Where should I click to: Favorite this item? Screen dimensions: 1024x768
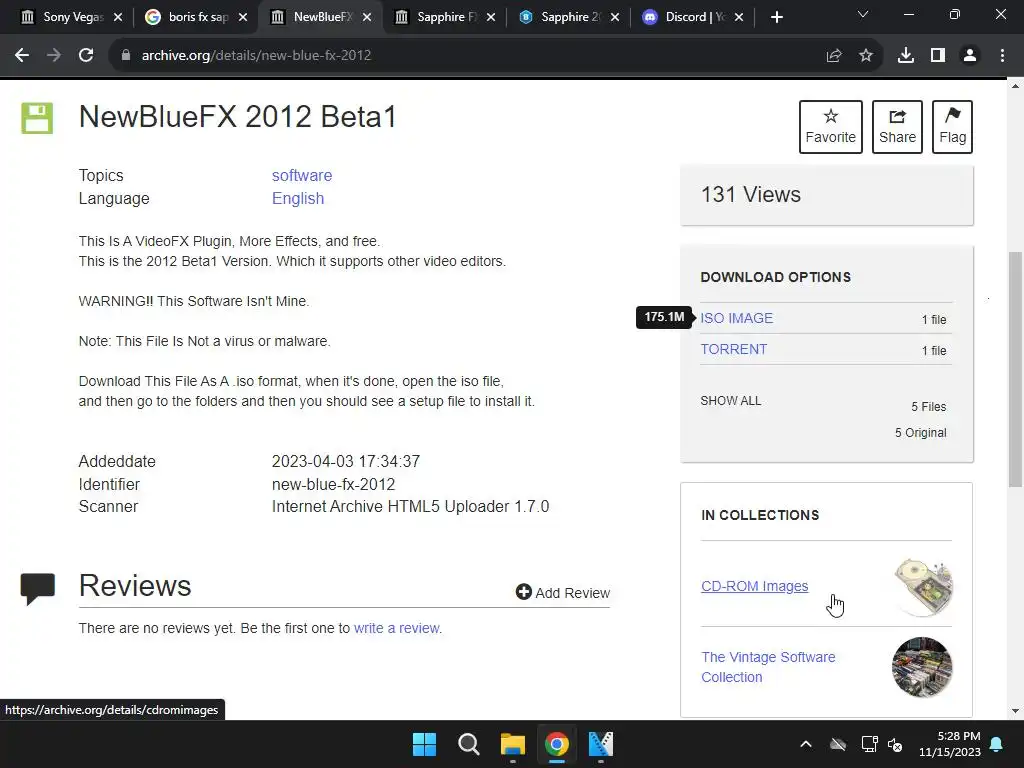tap(831, 127)
